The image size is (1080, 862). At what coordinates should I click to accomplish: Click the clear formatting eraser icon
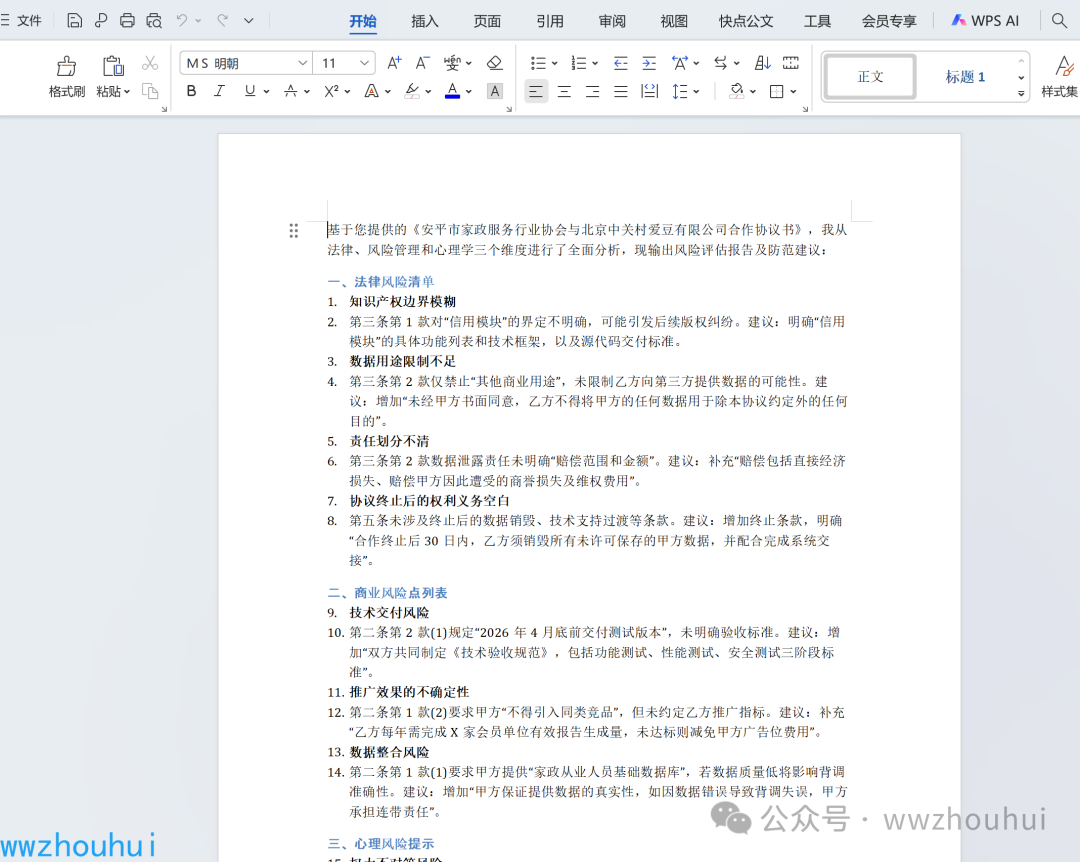coord(494,63)
